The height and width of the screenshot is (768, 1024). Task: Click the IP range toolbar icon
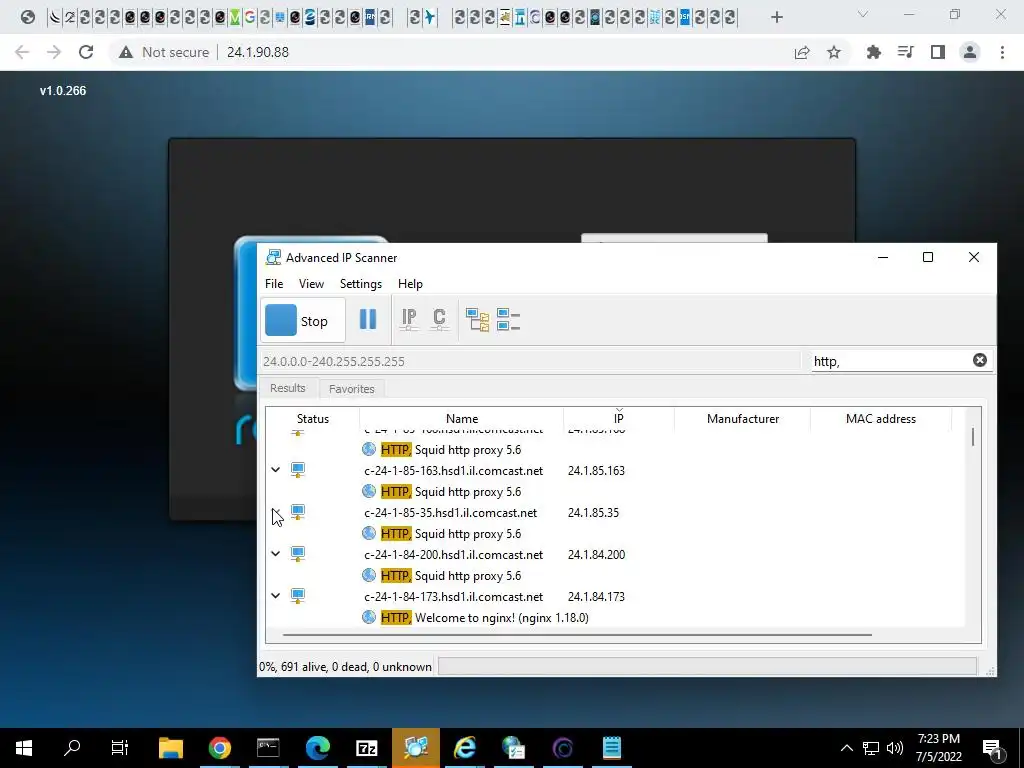click(409, 319)
